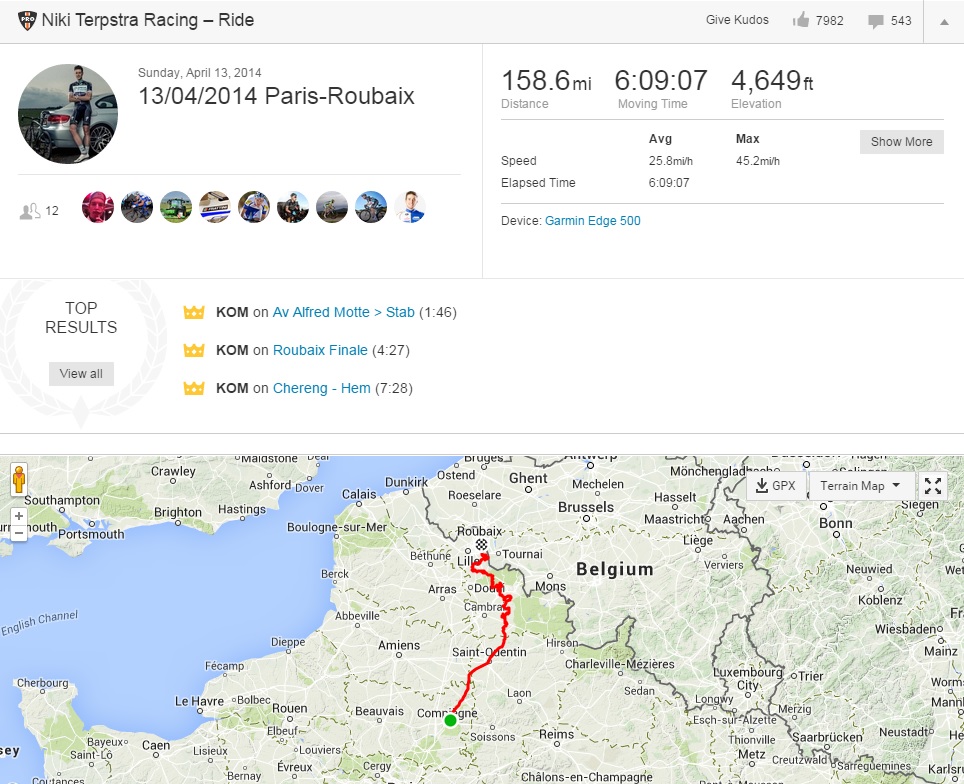
Task: Click the green route start marker
Action: (x=450, y=720)
